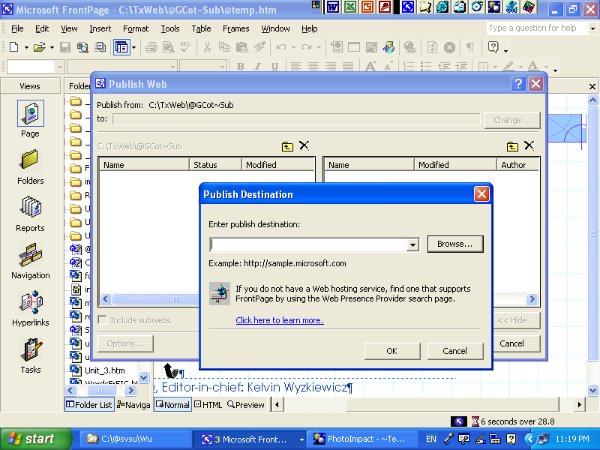
Task: Click the Browse... button
Action: coord(455,243)
